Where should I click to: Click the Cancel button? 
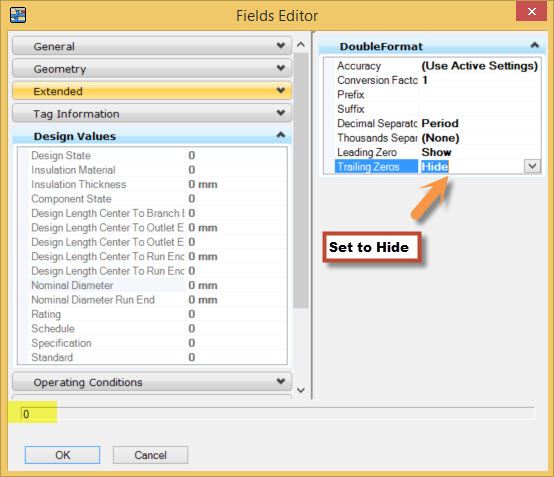[150, 455]
